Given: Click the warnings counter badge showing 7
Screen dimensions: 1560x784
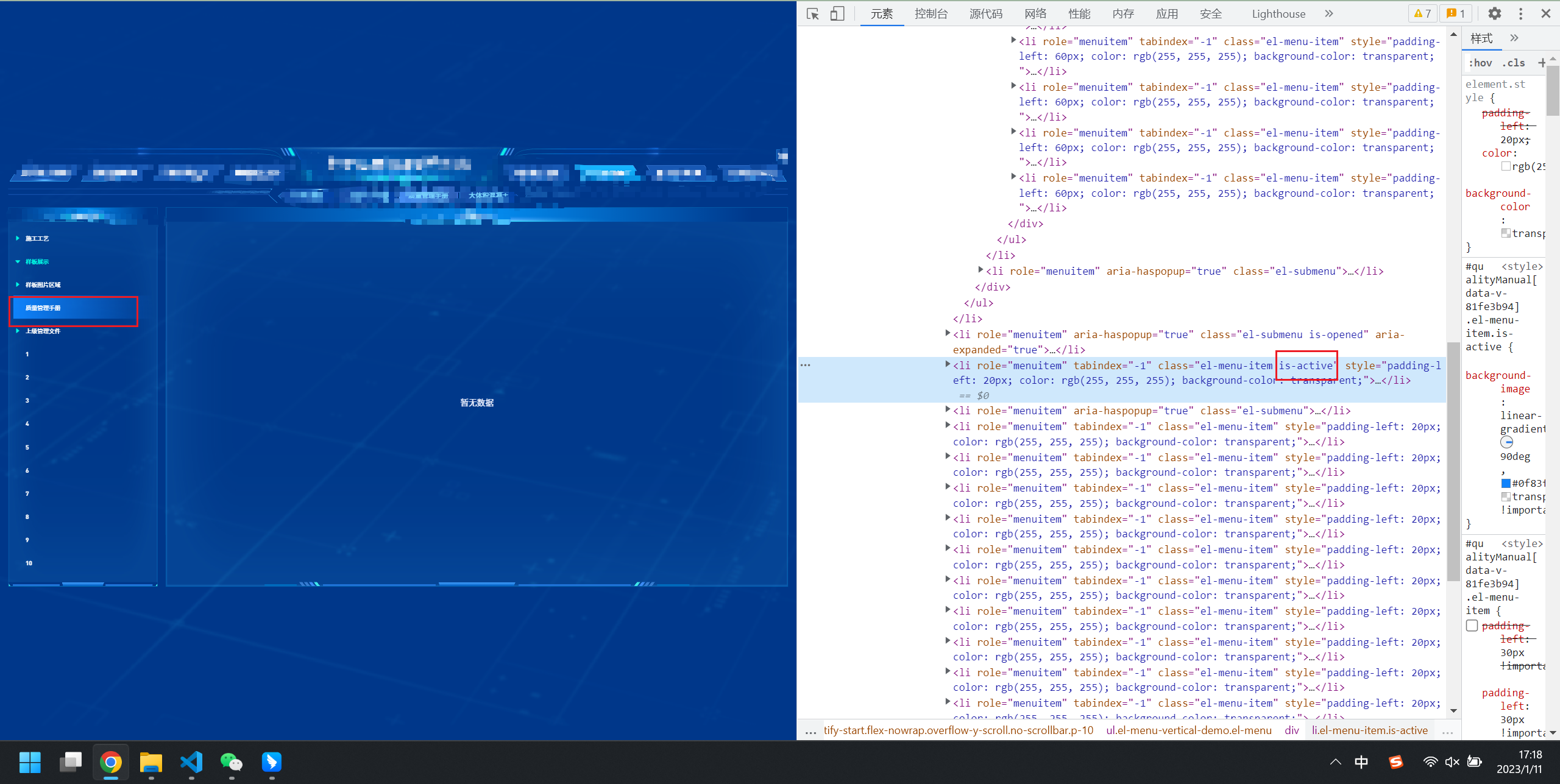Looking at the screenshot, I should point(1422,13).
